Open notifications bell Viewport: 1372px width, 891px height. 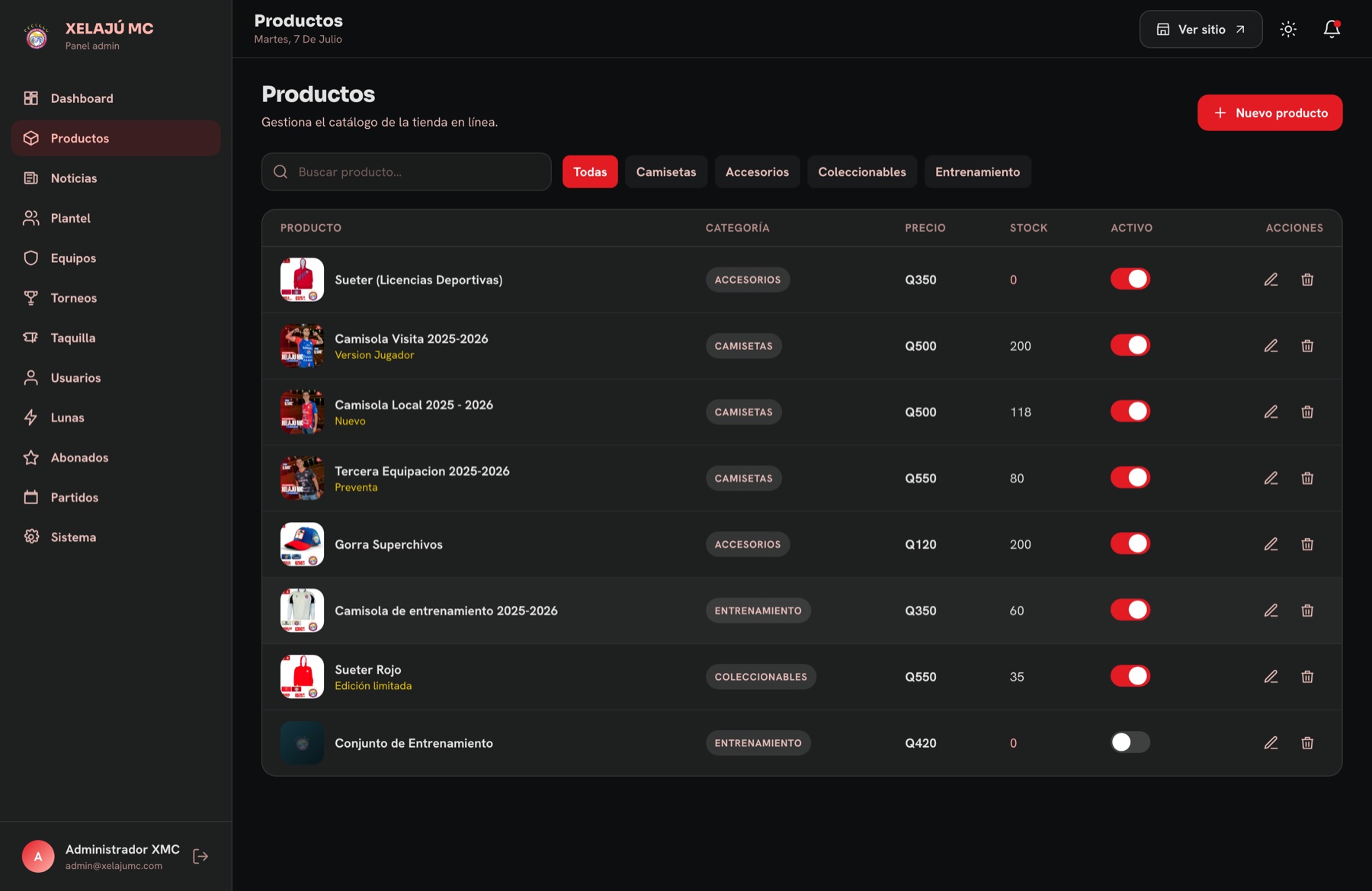(x=1332, y=29)
